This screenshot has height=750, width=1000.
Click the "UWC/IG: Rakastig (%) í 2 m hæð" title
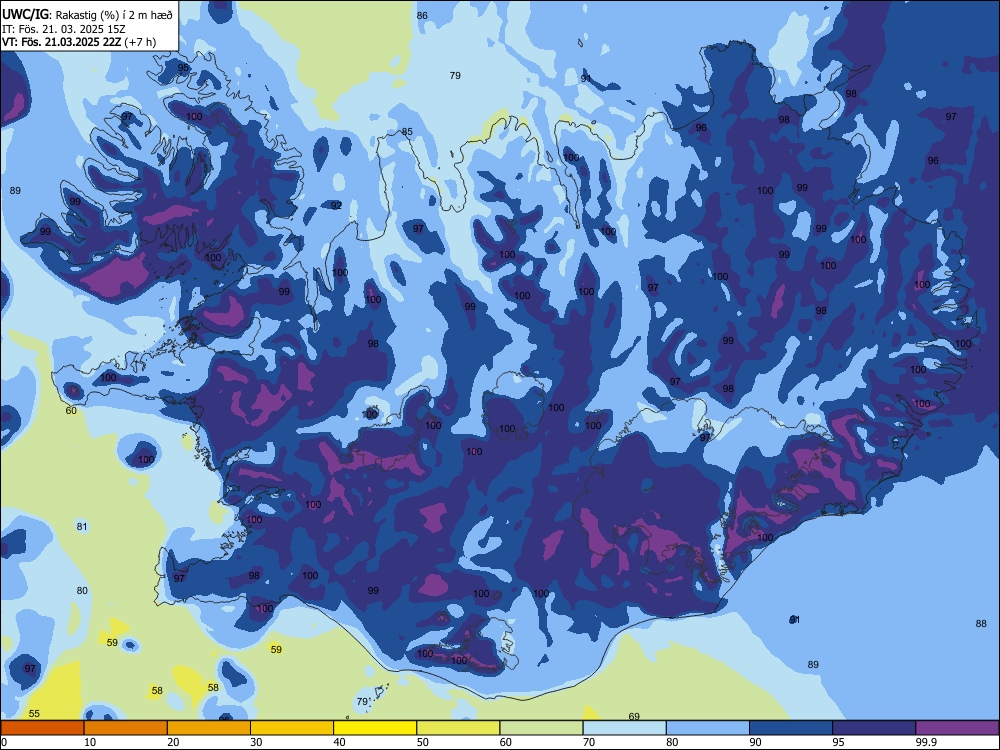(x=87, y=14)
